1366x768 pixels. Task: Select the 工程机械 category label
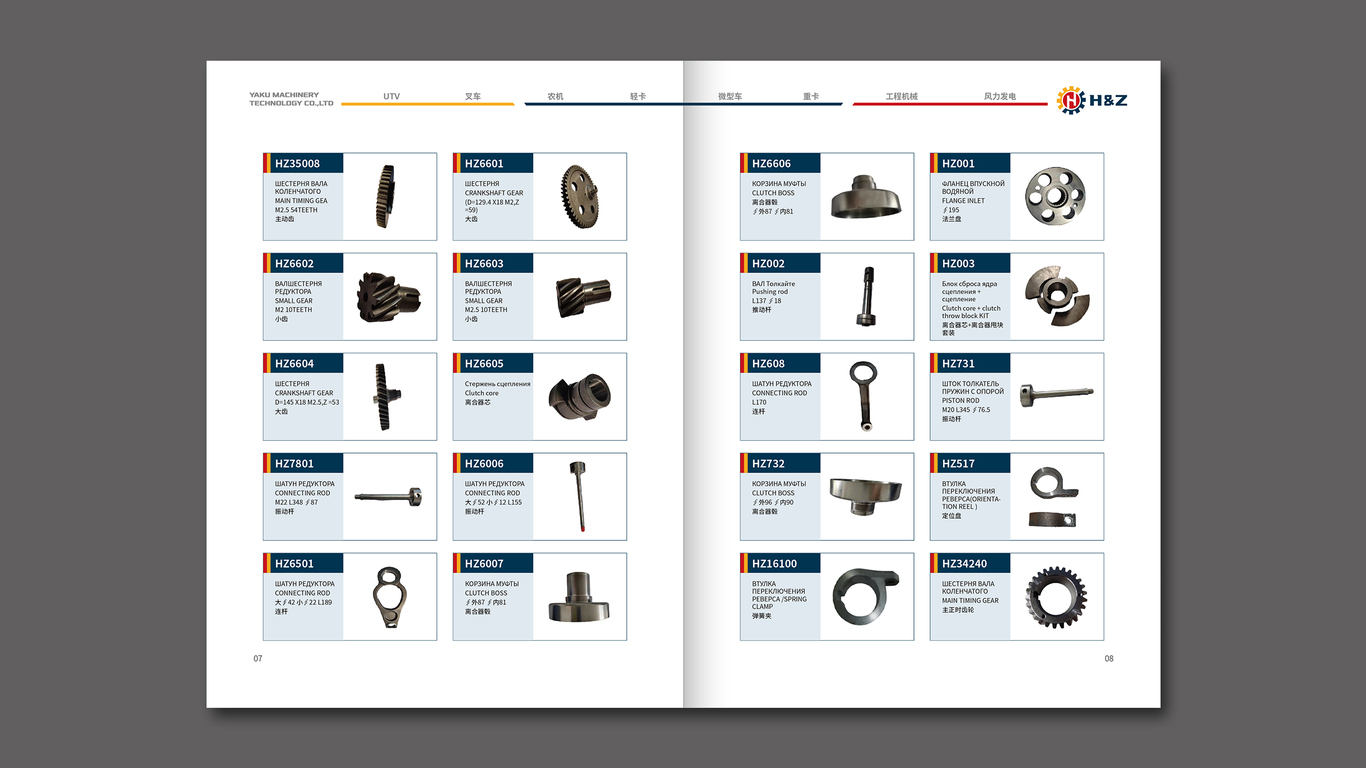point(901,97)
